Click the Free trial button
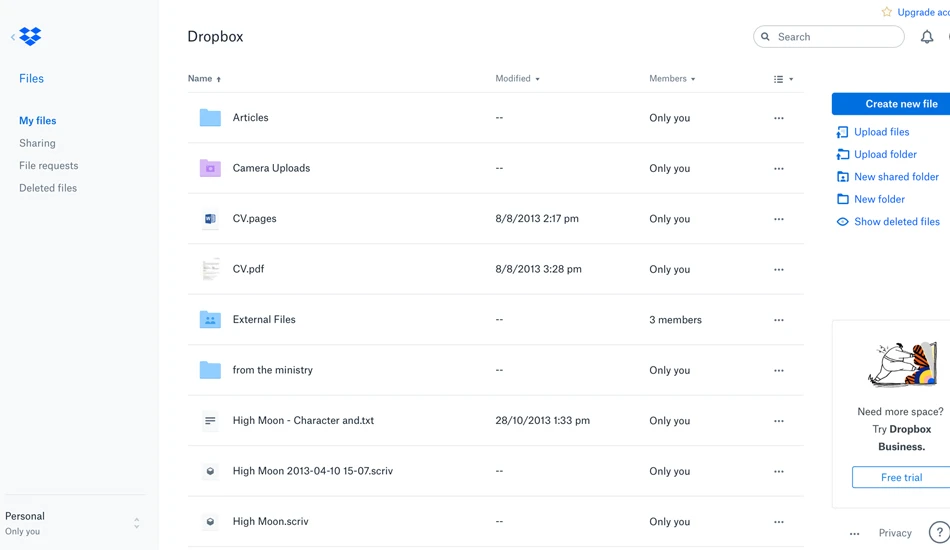The height and width of the screenshot is (550, 950). pos(901,477)
